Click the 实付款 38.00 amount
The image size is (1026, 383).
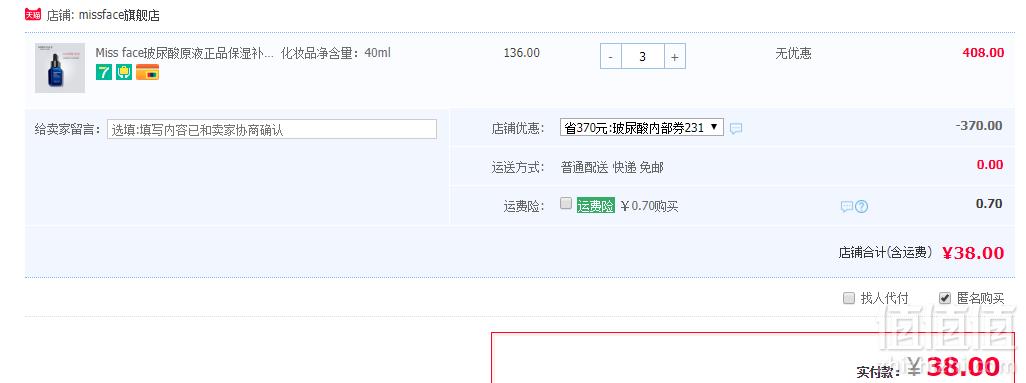(x=954, y=367)
